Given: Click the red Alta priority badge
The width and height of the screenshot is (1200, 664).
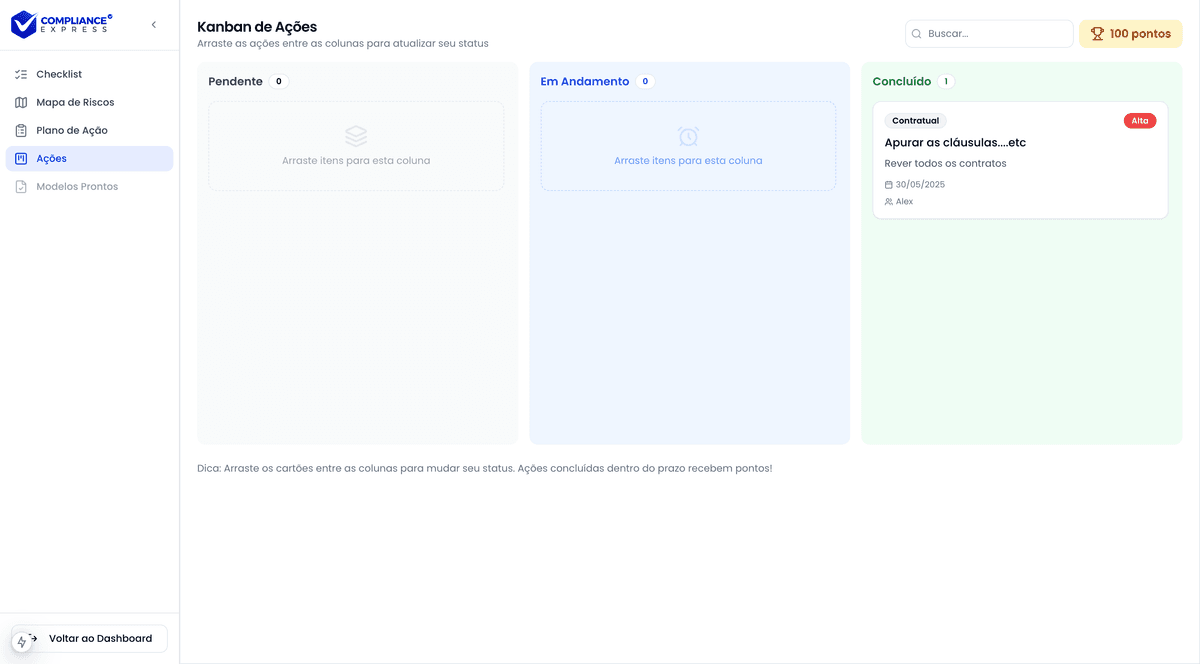Looking at the screenshot, I should pyautogui.click(x=1140, y=120).
